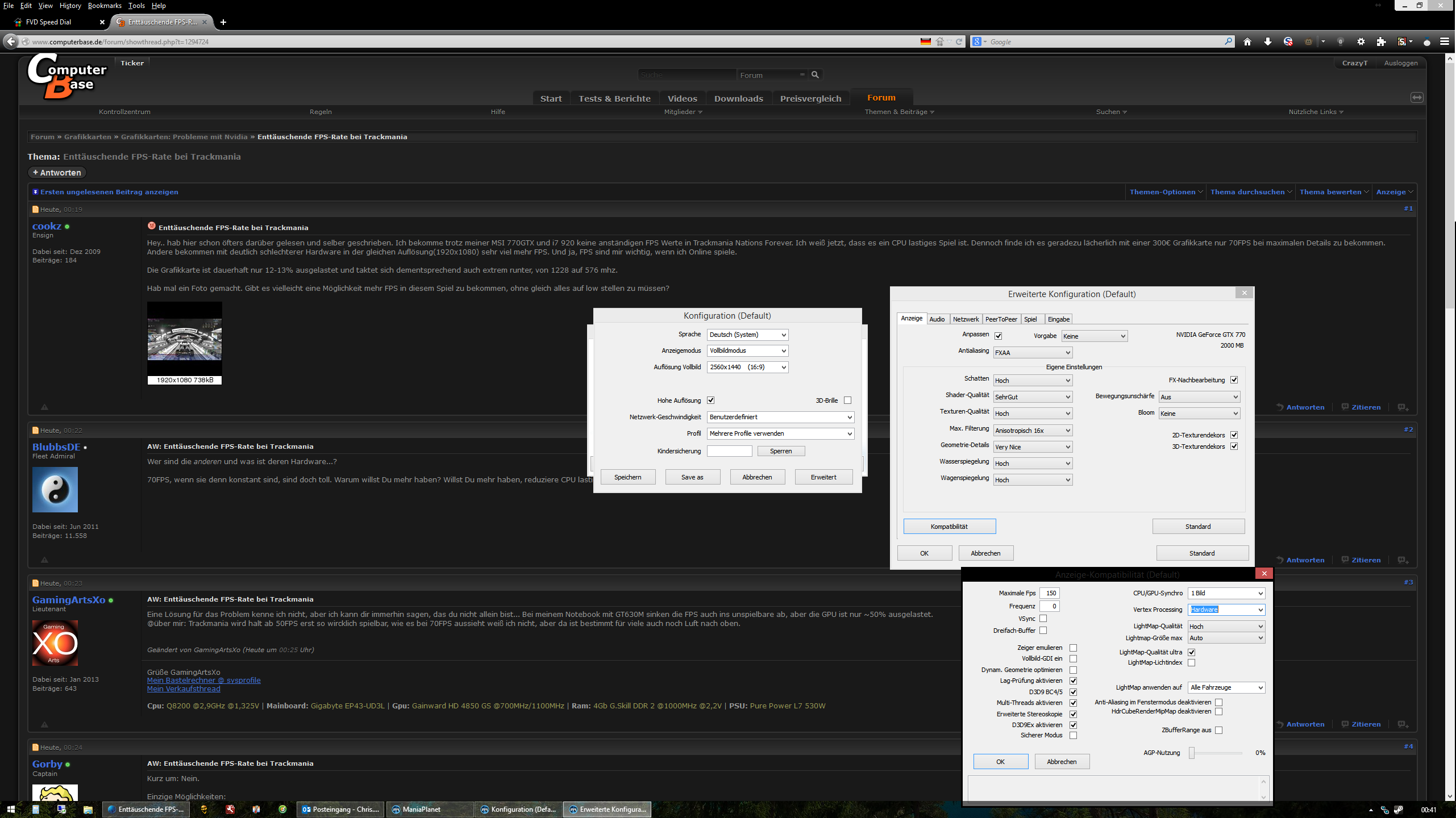
Task: Click the forum search magnifier icon
Action: point(815,74)
